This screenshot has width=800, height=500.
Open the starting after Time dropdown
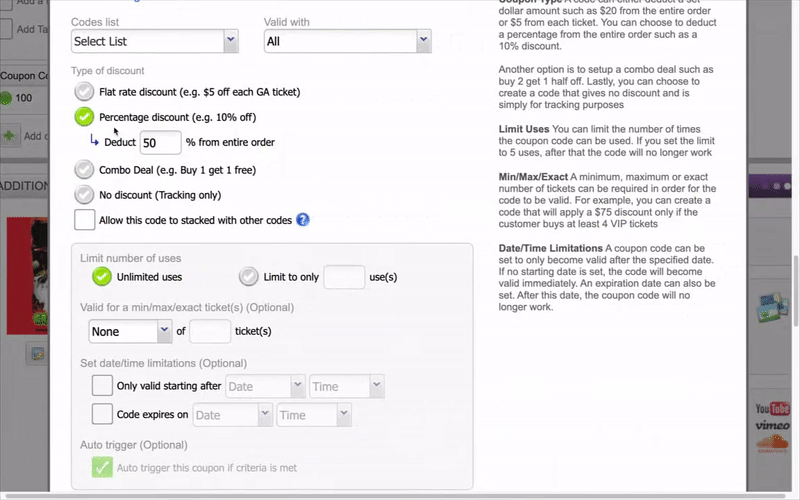tap(346, 386)
